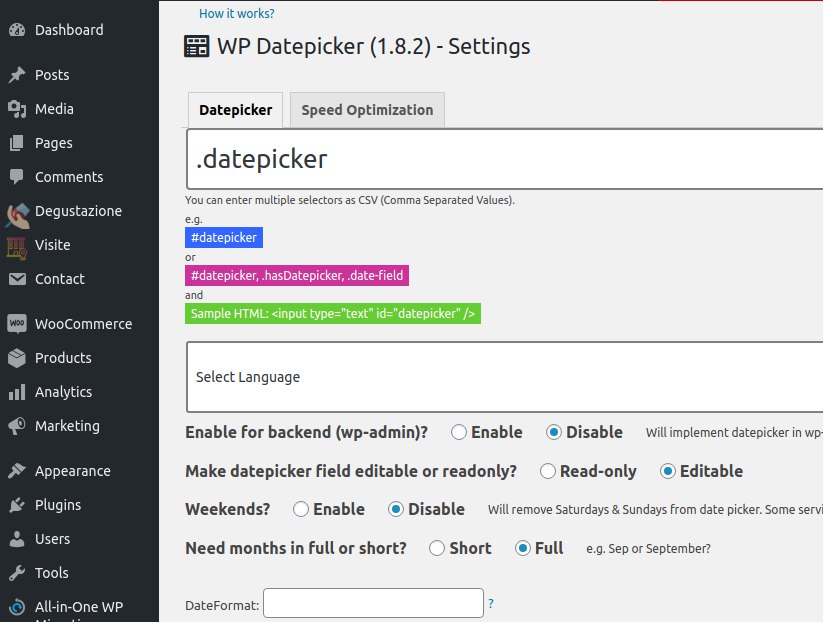Open the How it works link
823x622 pixels.
coord(237,13)
